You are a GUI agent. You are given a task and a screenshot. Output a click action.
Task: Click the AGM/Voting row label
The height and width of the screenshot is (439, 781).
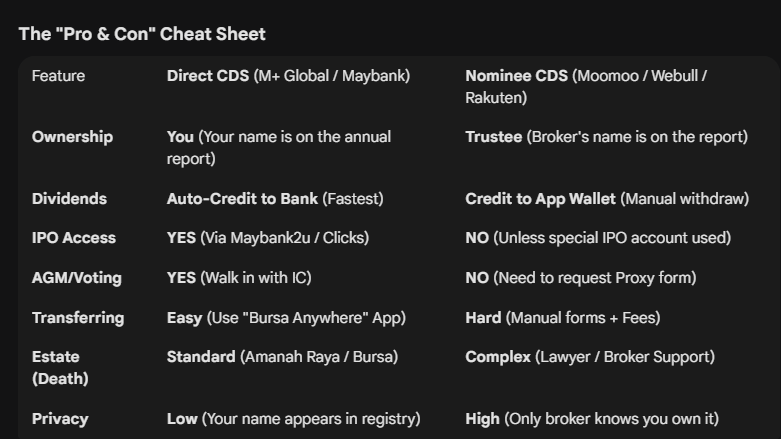coord(77,278)
